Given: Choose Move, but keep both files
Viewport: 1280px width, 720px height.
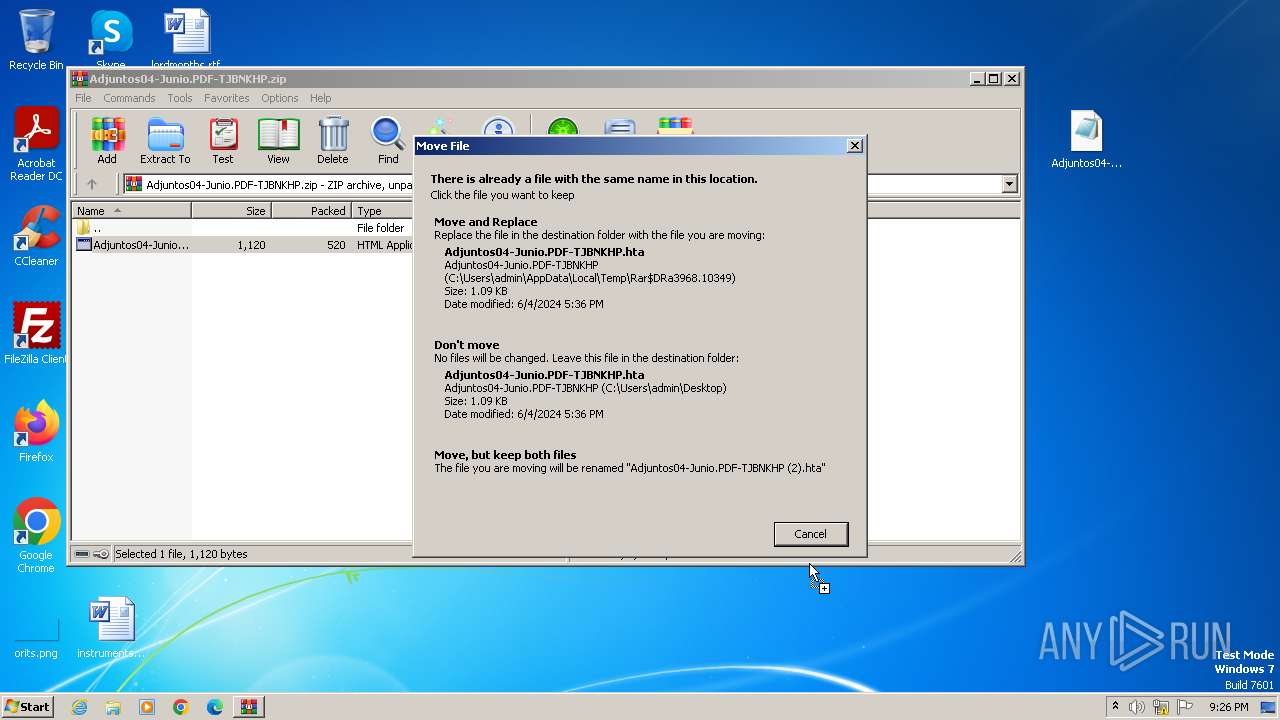Looking at the screenshot, I should click(x=638, y=461).
